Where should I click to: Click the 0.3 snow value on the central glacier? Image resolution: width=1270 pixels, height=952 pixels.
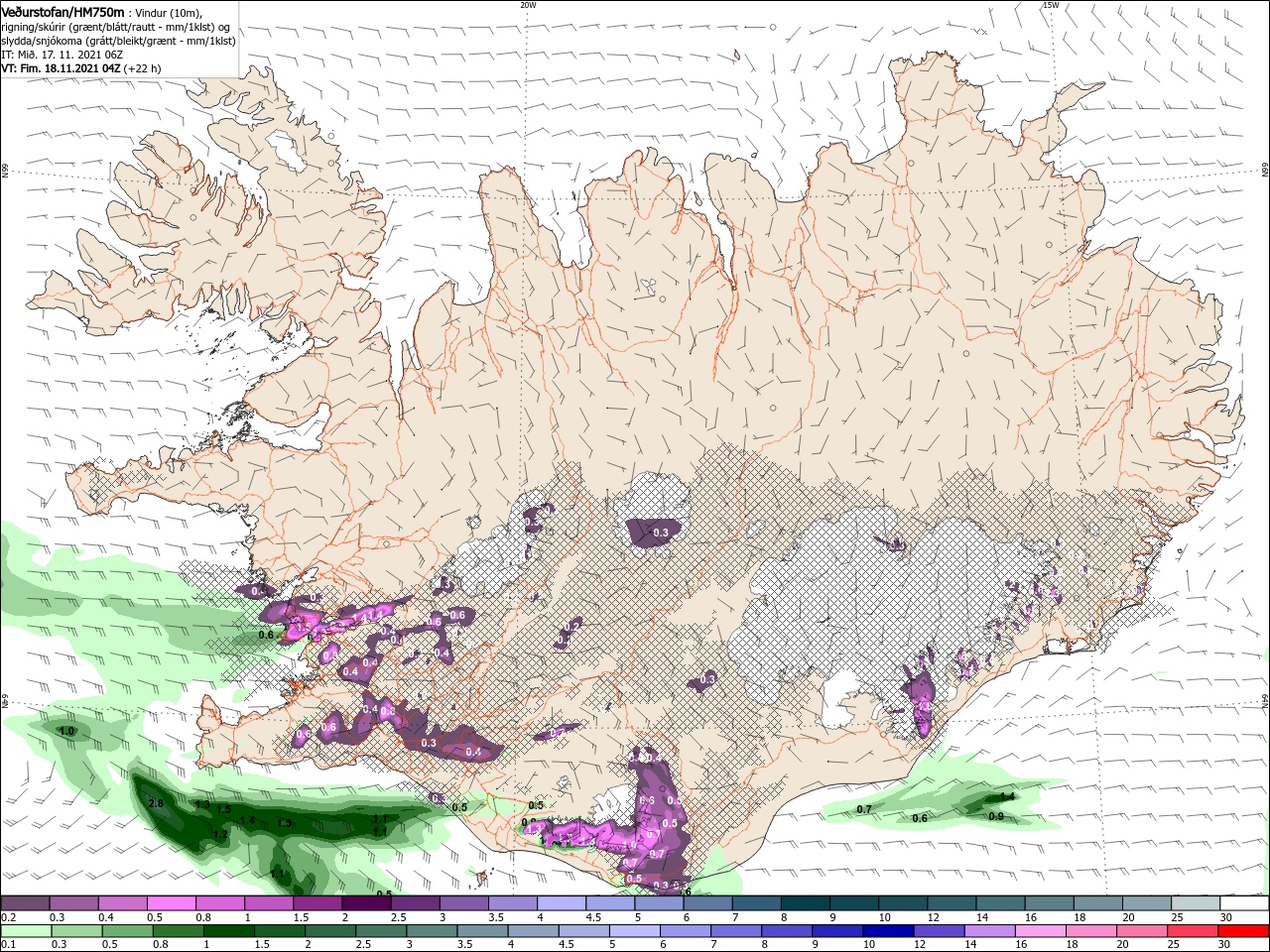[661, 534]
